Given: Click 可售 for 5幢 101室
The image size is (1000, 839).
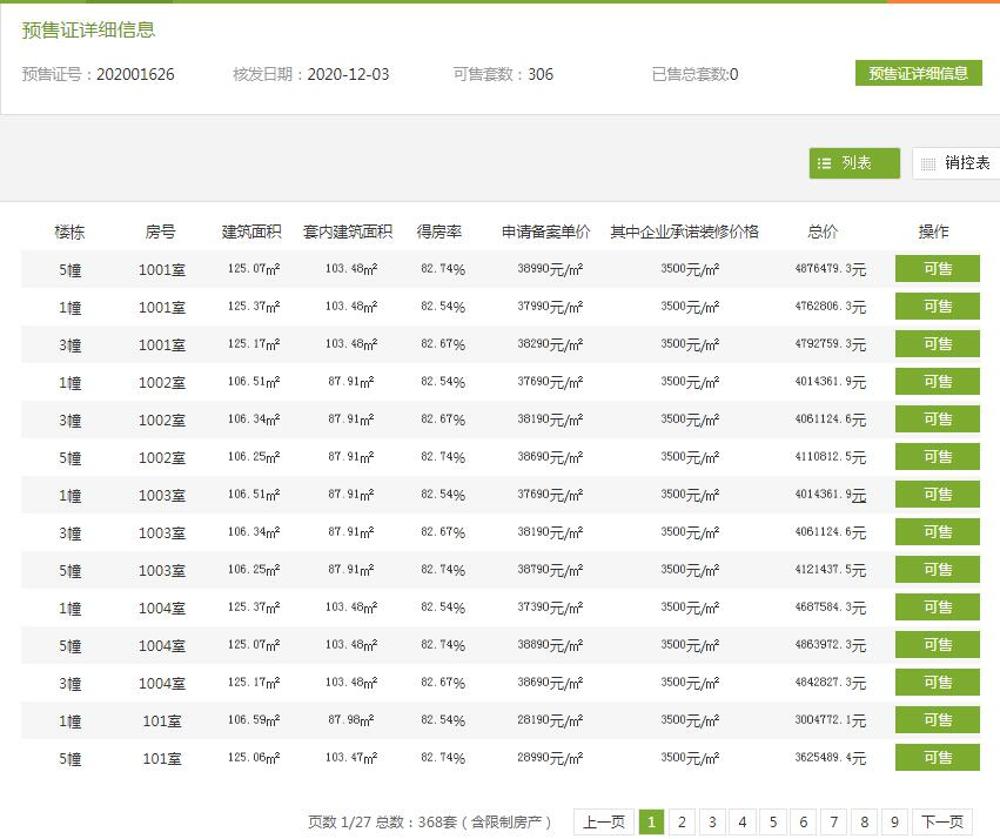Looking at the screenshot, I should tap(937, 757).
